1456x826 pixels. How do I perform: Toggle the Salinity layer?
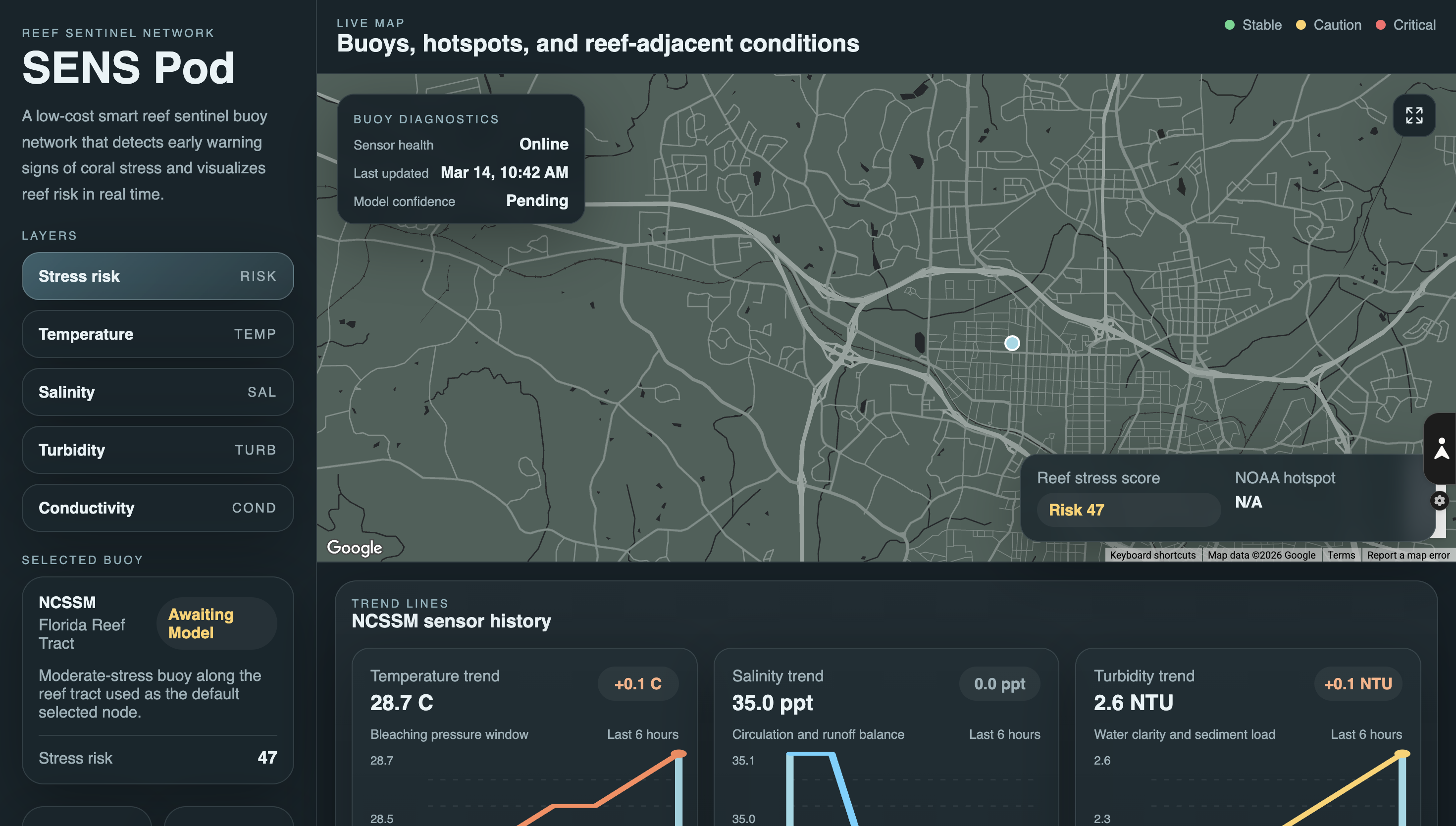(x=157, y=392)
